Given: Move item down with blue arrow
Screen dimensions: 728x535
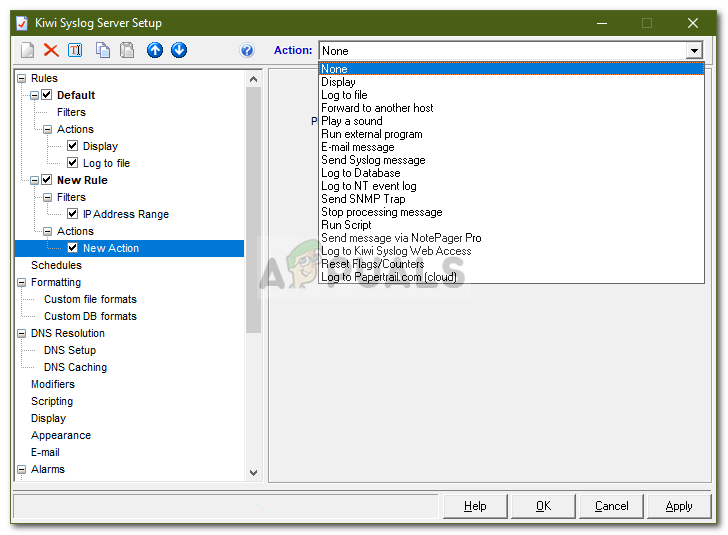Looking at the screenshot, I should pos(179,50).
